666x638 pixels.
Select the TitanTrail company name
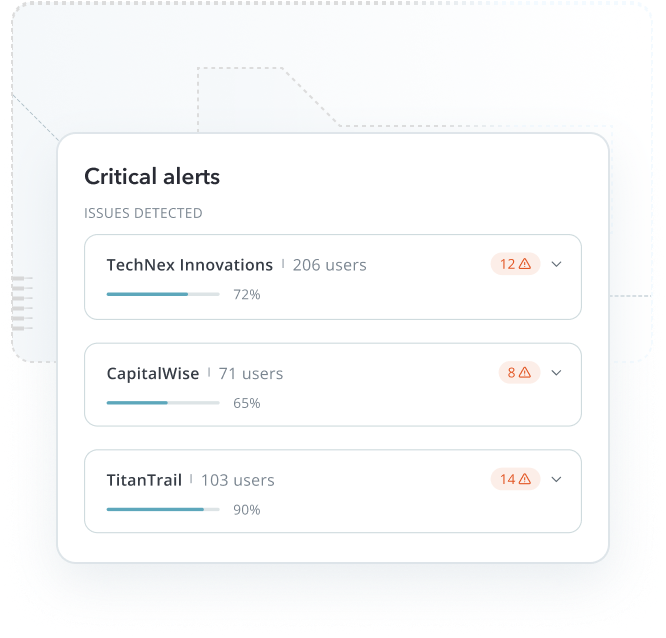click(144, 480)
